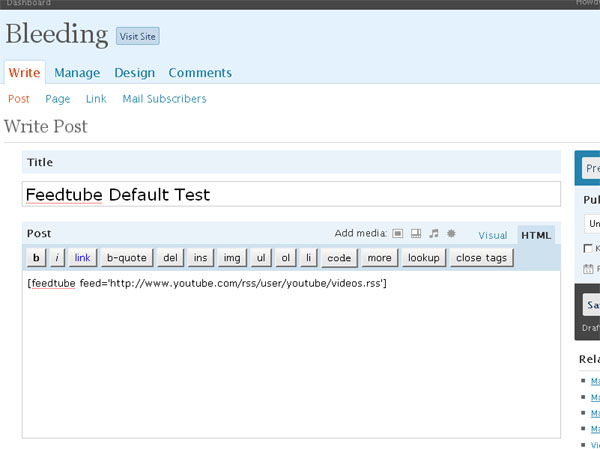Click the close tags button
The height and width of the screenshot is (449, 600).
(481, 258)
